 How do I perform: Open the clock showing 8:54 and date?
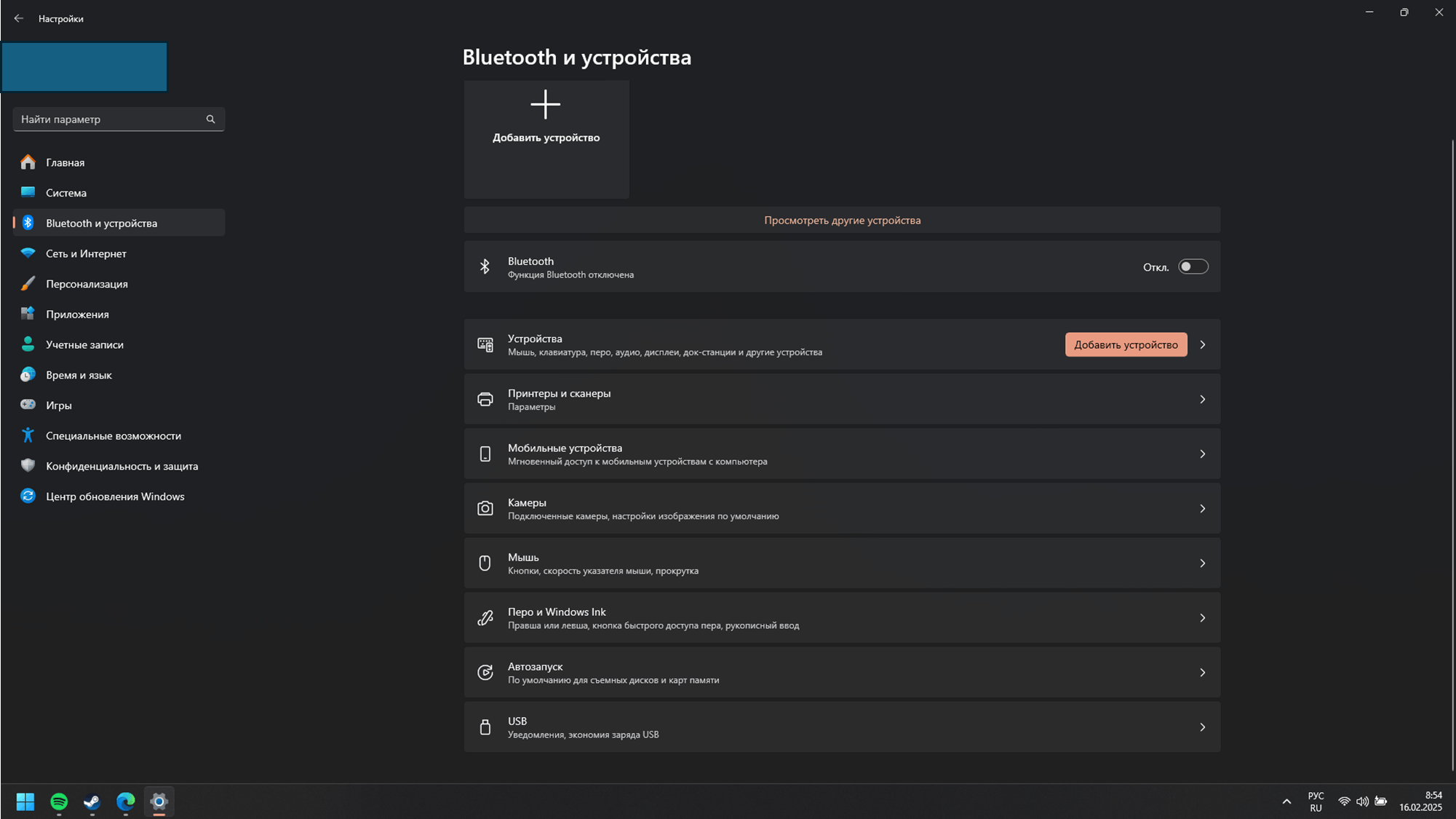pos(1420,802)
